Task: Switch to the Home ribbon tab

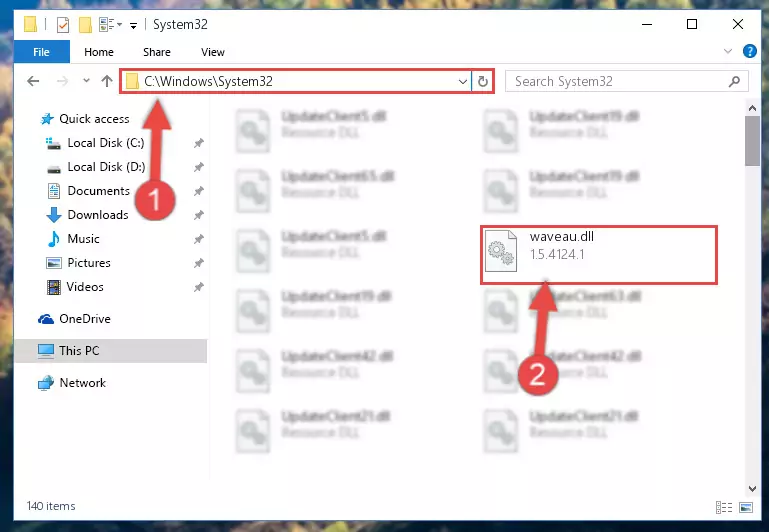Action: point(99,52)
